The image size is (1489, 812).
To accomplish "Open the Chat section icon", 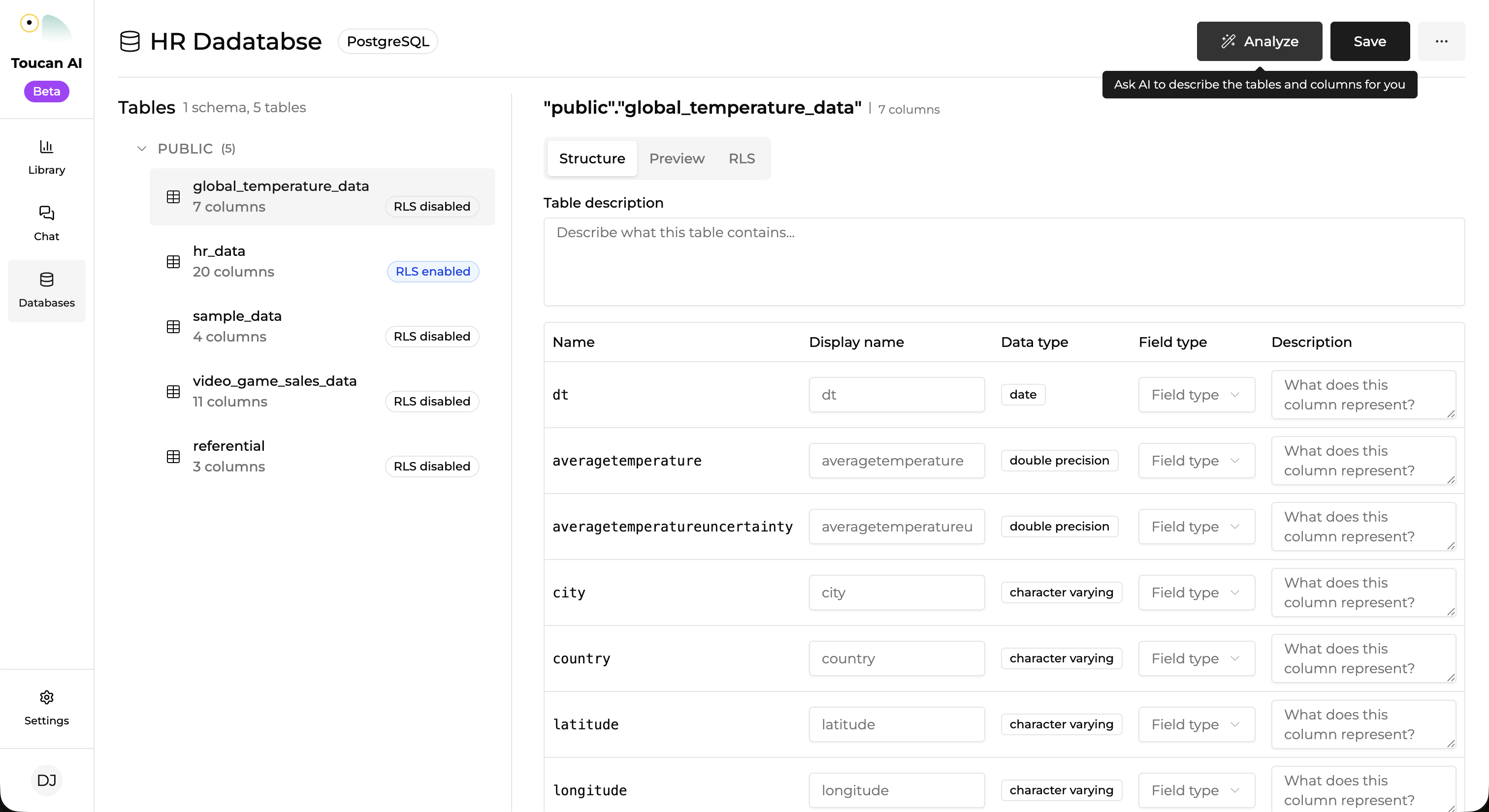I will click(46, 213).
